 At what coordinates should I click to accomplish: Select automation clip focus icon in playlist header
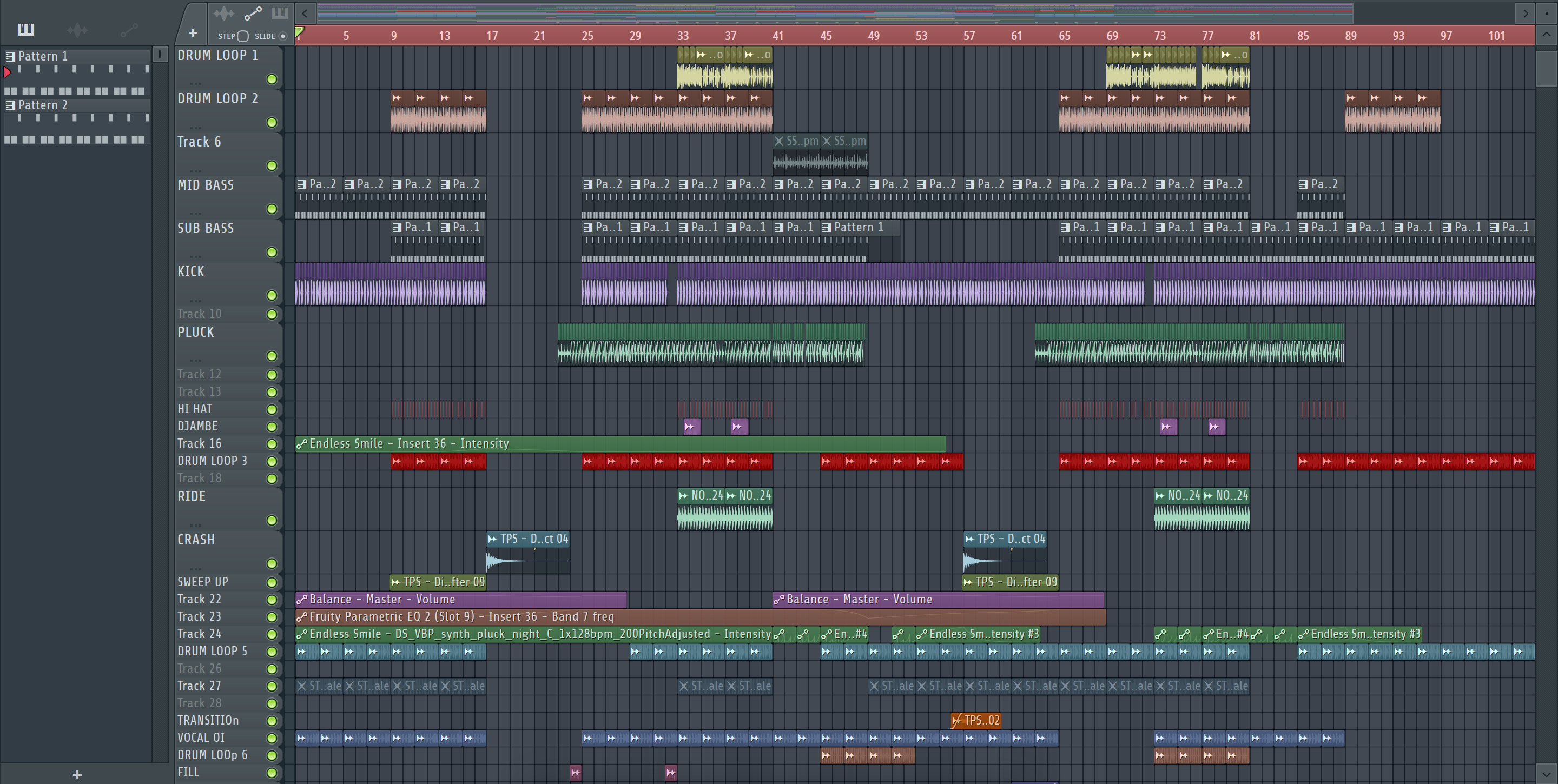[252, 12]
